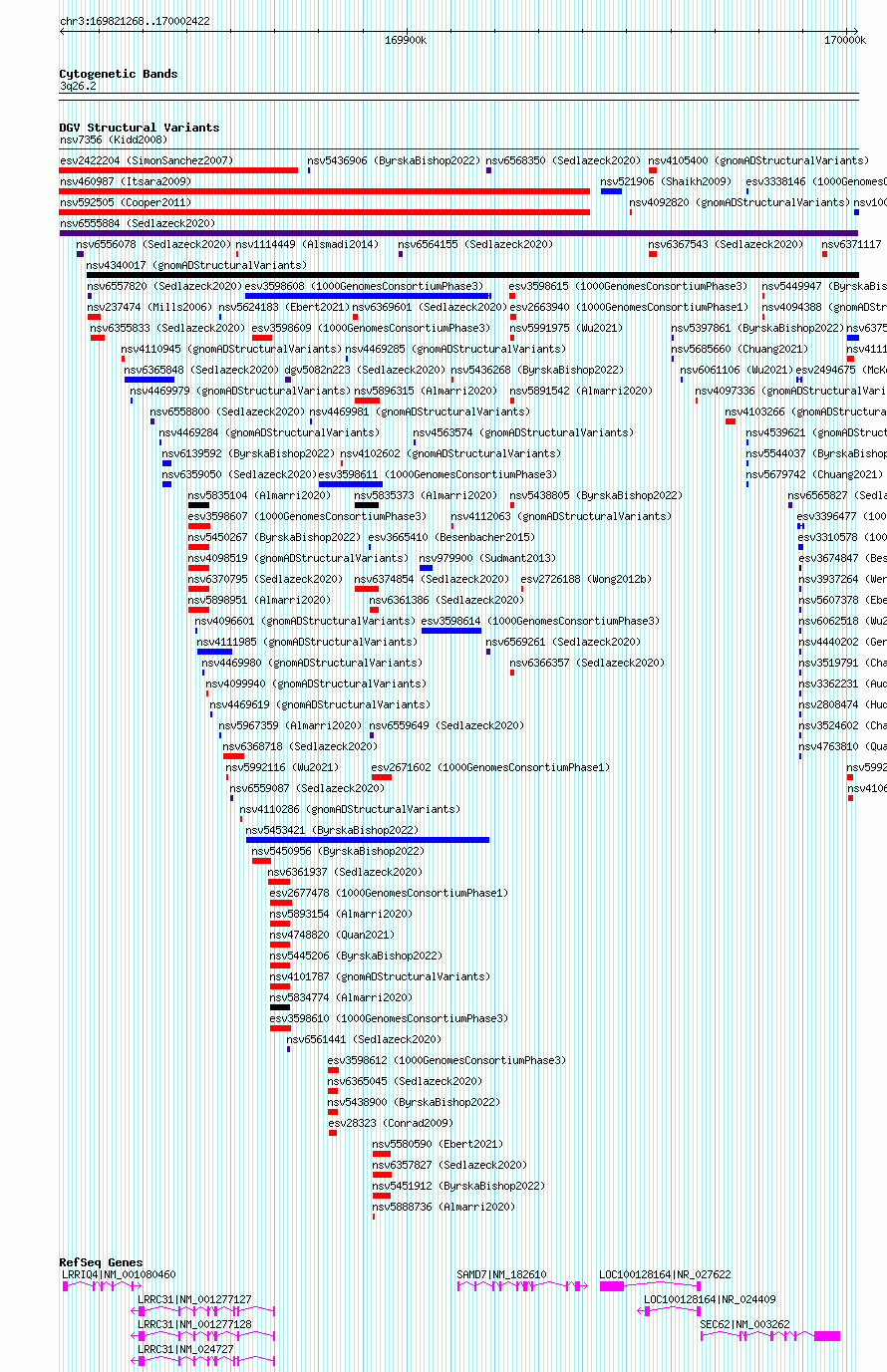Open variant nsv5624183 (Ebert2021)

click(x=284, y=307)
